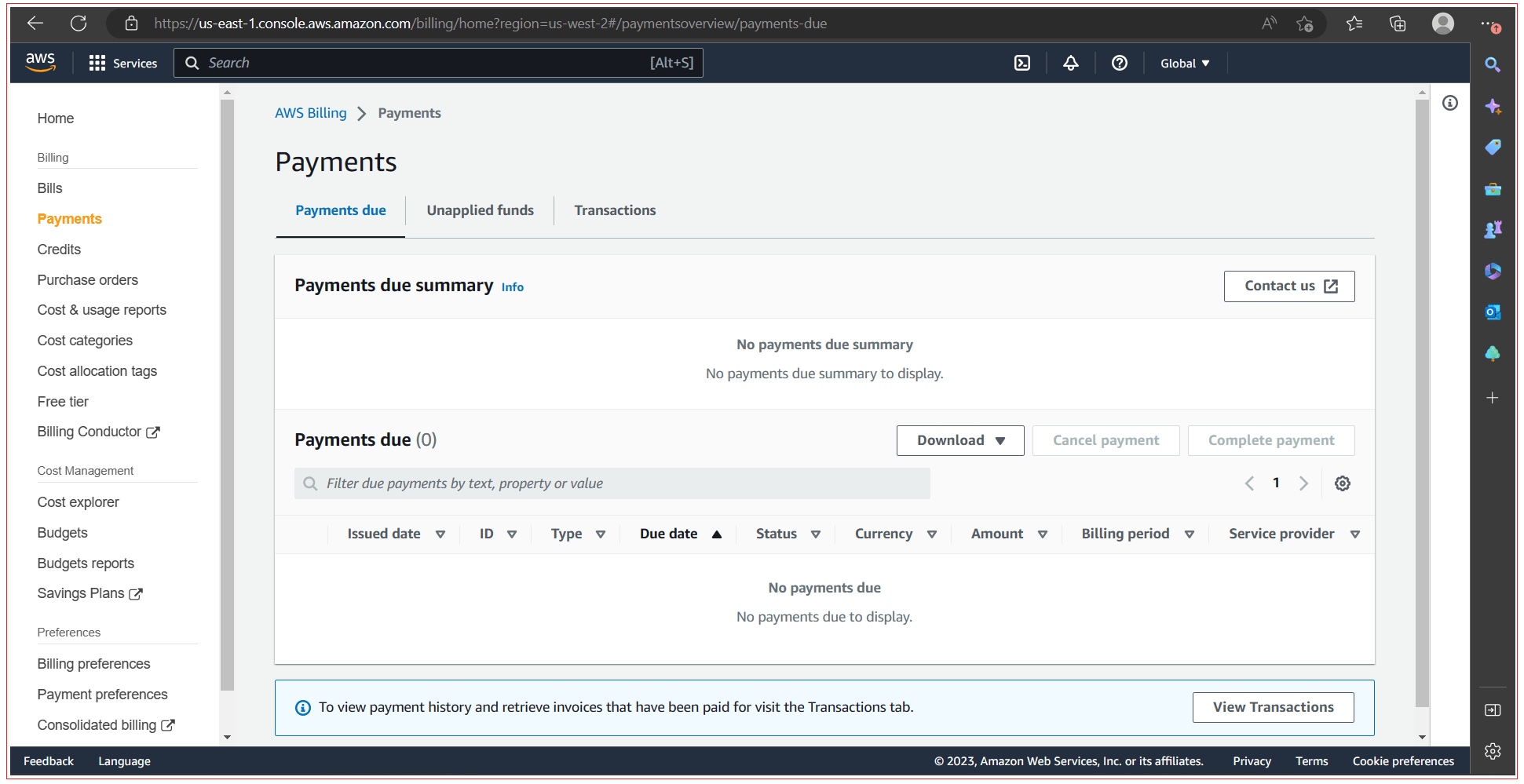Image resolution: width=1524 pixels, height=784 pixels.
Task: Open the Transactions tab
Action: (615, 210)
